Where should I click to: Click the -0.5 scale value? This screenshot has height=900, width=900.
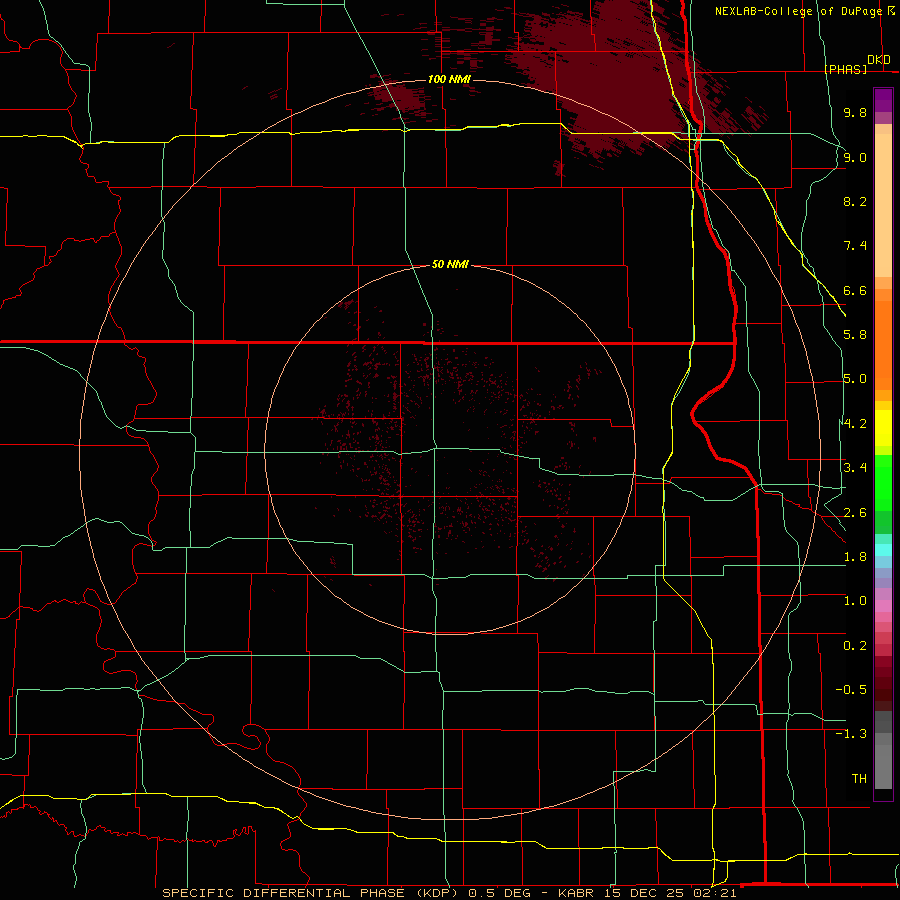click(851, 690)
